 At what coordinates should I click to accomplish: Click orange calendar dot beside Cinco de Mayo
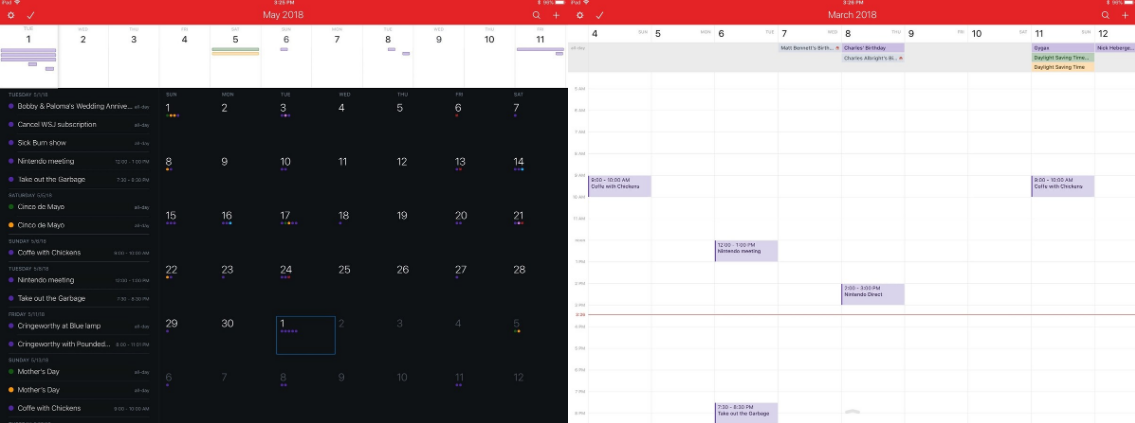[x=11, y=225]
